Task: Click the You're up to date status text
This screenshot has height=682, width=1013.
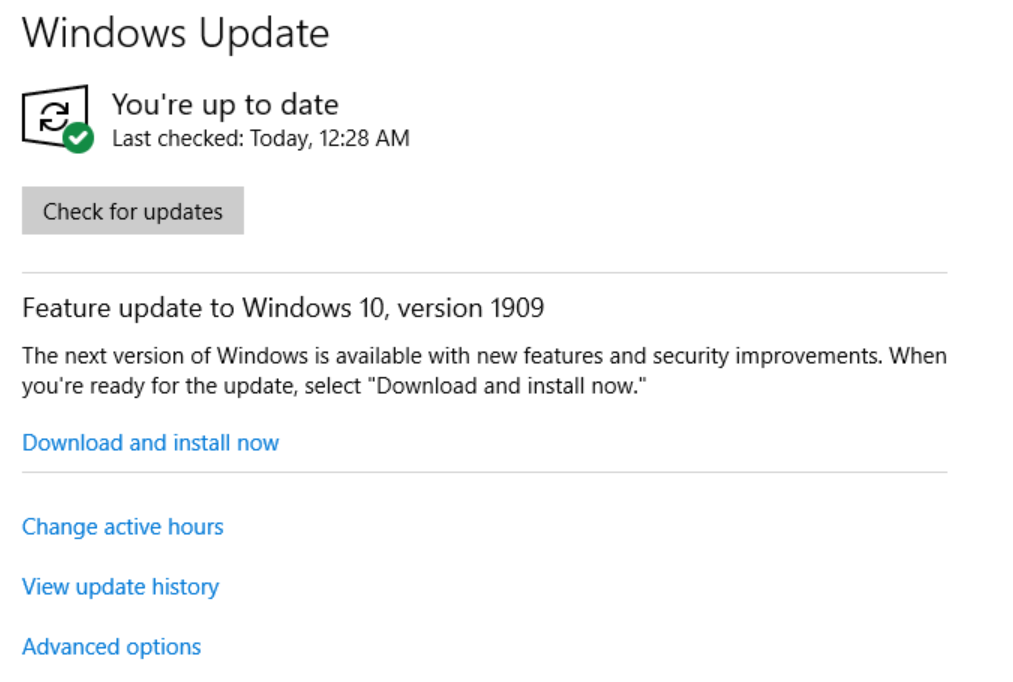Action: click(225, 104)
